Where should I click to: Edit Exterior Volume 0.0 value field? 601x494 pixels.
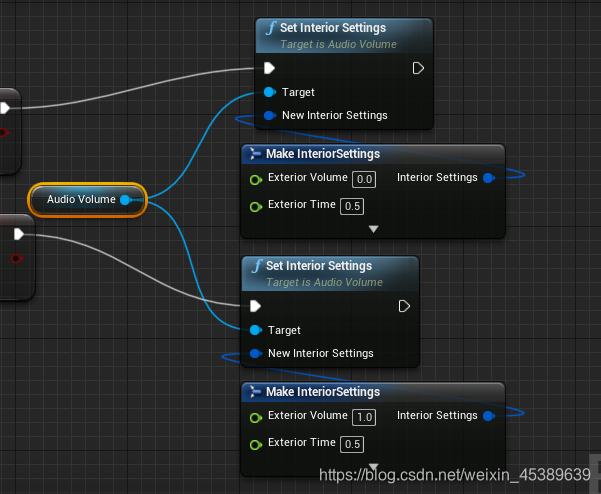364,179
